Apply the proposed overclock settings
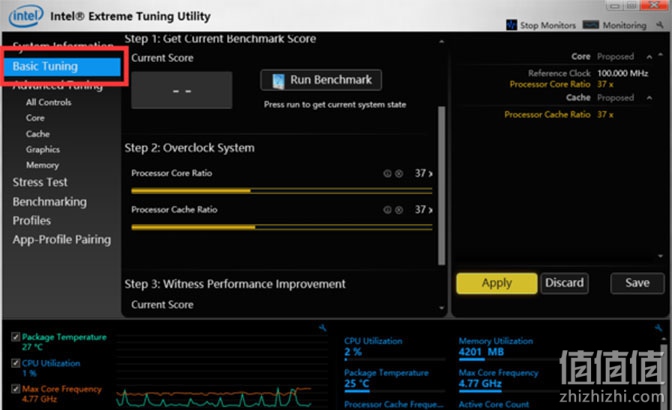This screenshot has height=410, width=672. [497, 283]
